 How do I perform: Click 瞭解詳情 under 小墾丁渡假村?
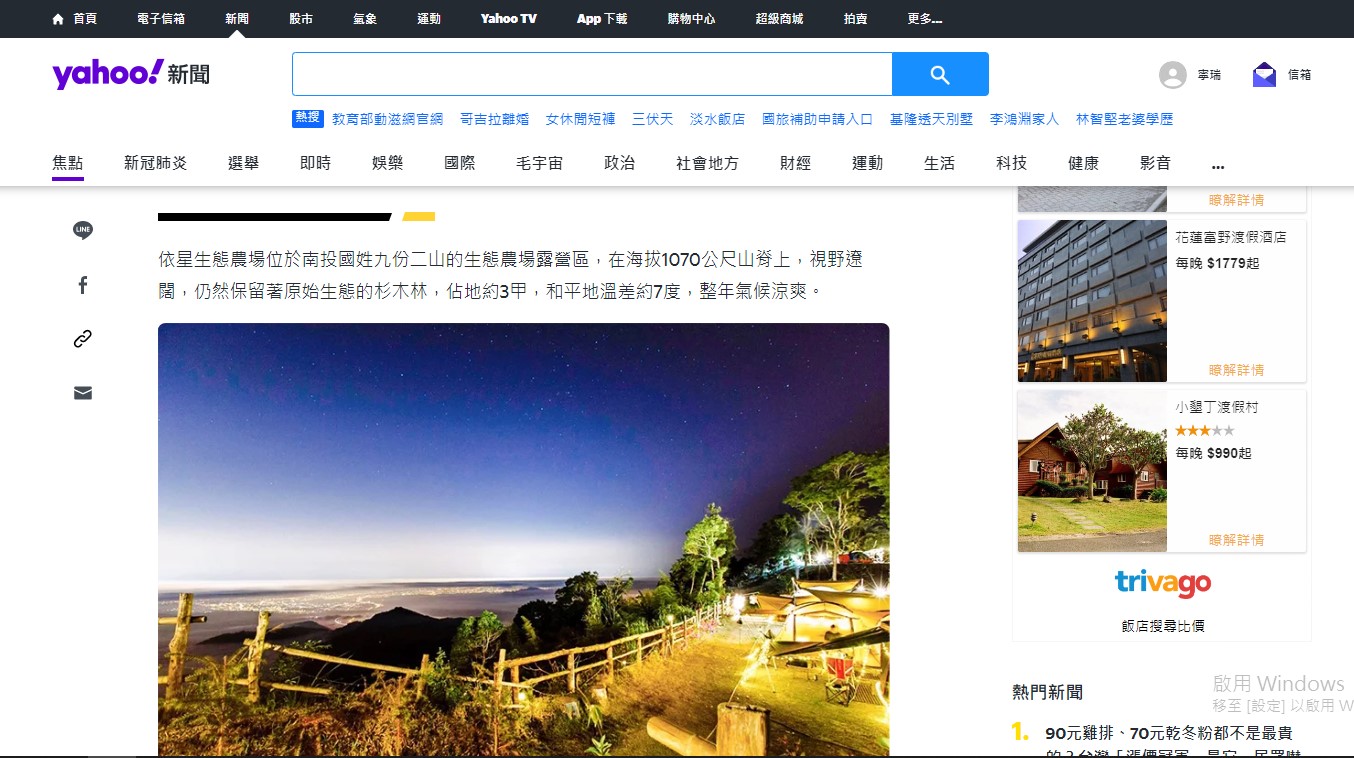1236,540
